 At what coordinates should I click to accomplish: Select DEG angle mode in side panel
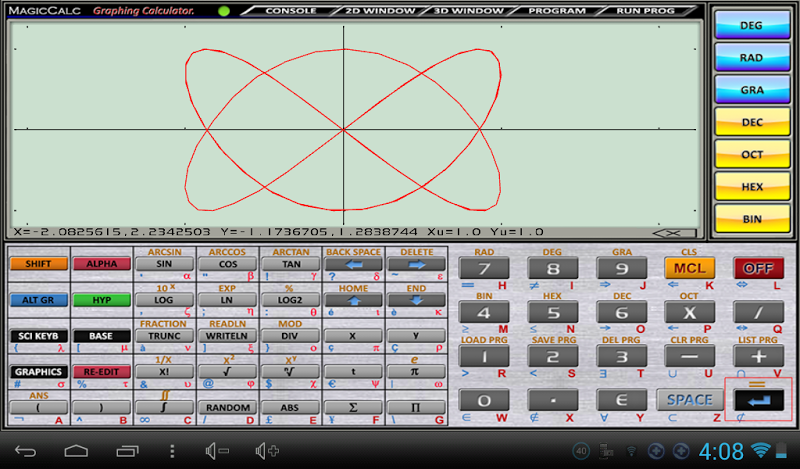tap(752, 26)
